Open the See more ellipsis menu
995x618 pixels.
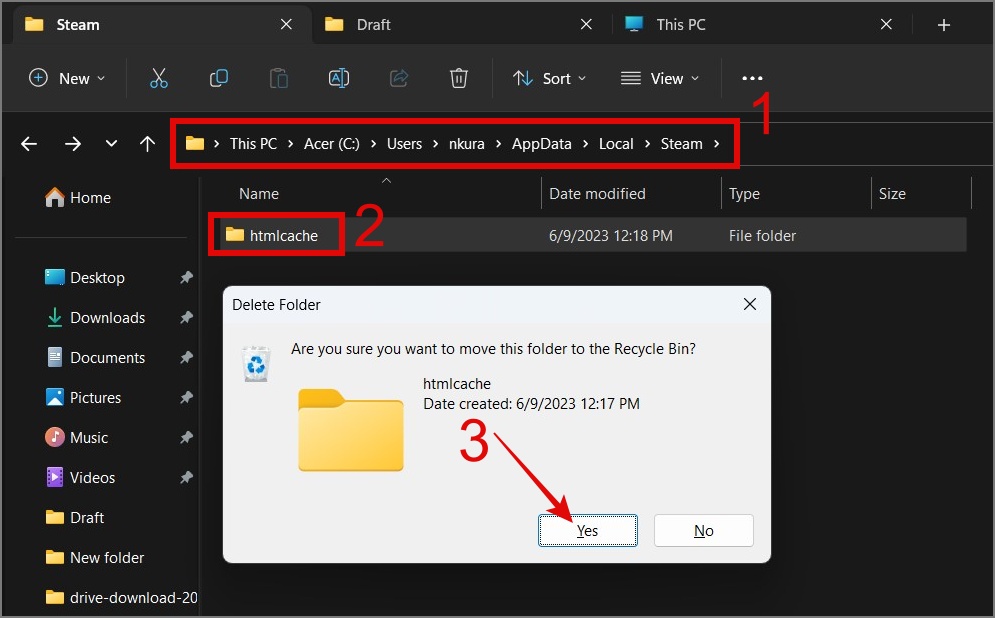click(x=752, y=79)
